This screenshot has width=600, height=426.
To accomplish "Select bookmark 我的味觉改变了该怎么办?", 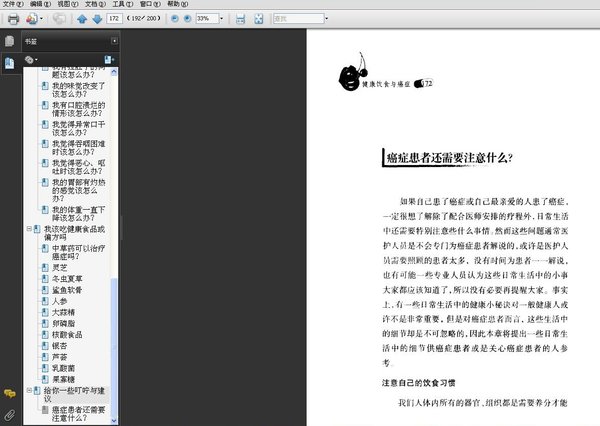I will tap(78, 90).
